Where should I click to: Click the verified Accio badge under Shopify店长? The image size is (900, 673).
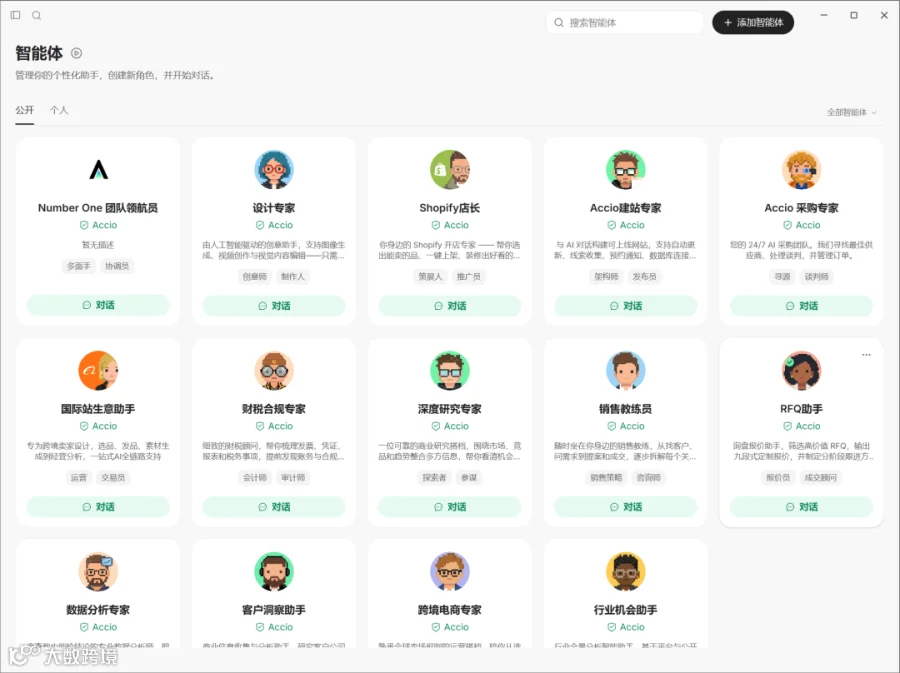click(450, 225)
